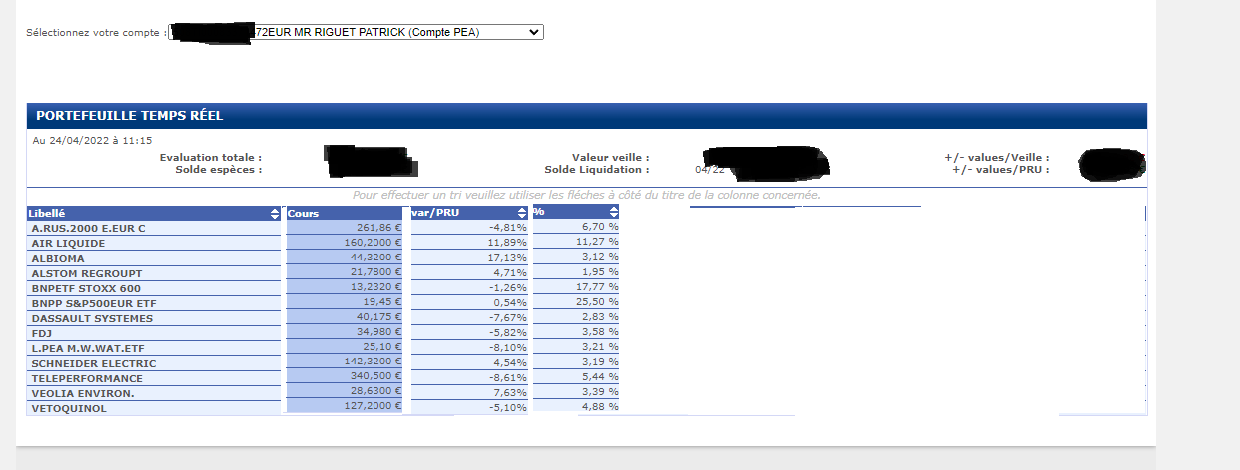The width and height of the screenshot is (1240, 470).
Task: Select the BNPETF STOXX 600 row label
Action: pyautogui.click(x=86, y=288)
